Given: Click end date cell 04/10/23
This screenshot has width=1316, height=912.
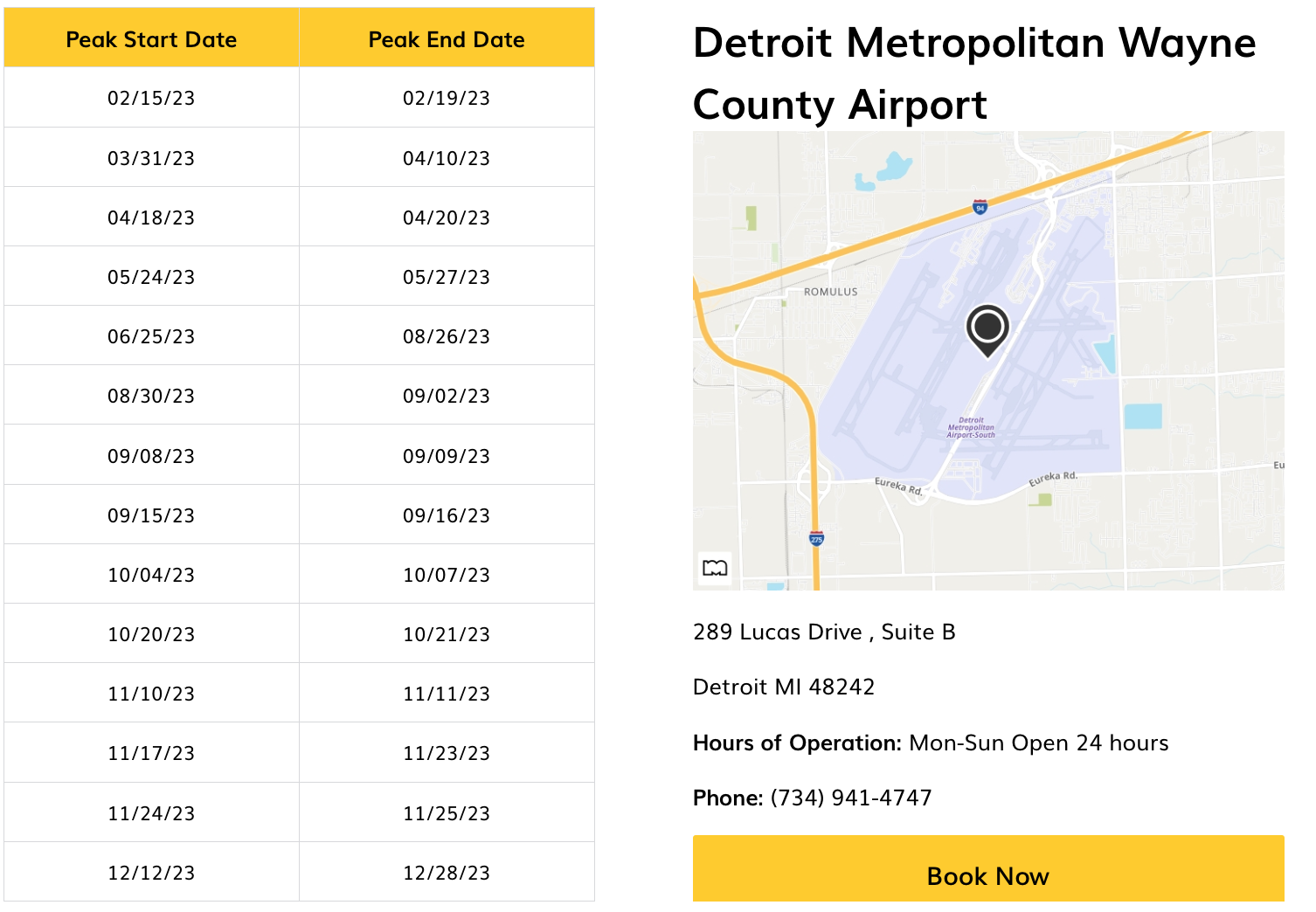Looking at the screenshot, I should [447, 157].
